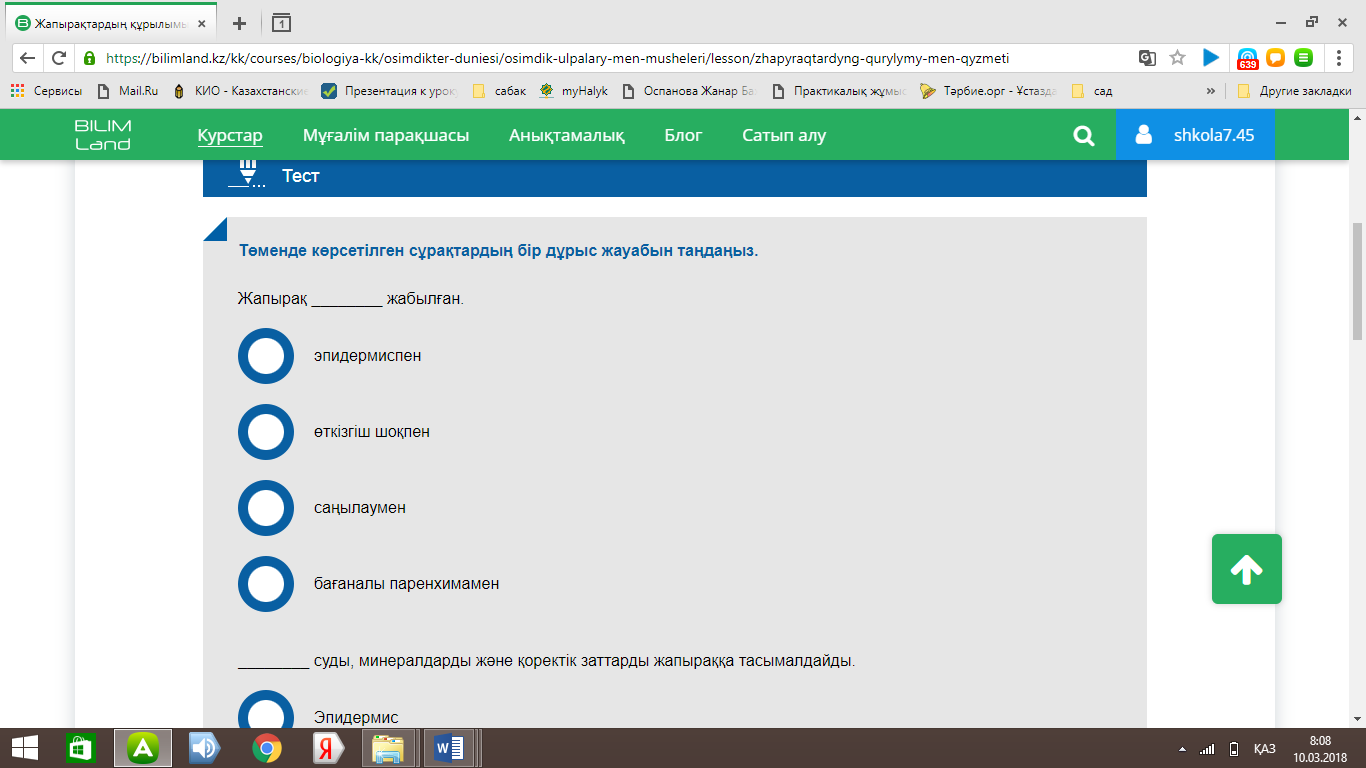Click the Тест section header icon
The image size is (1366, 768).
247,174
